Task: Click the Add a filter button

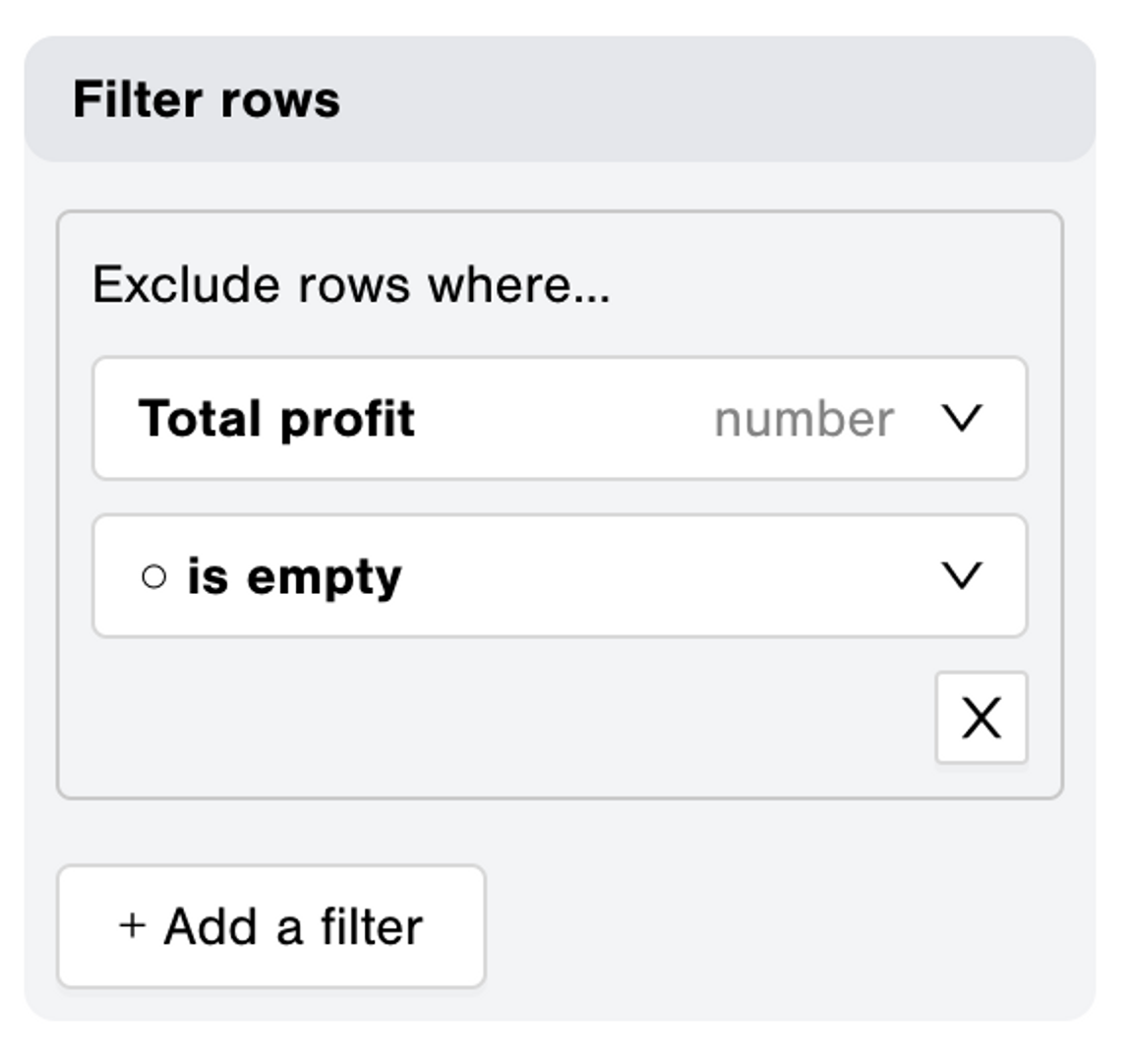Action: pyautogui.click(x=271, y=924)
